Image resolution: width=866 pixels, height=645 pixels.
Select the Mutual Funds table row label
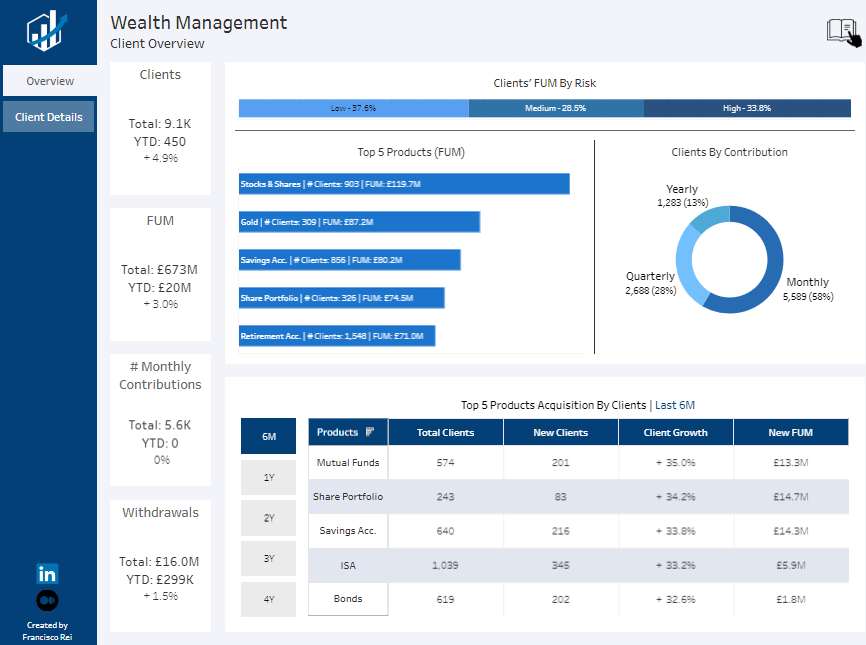(x=348, y=462)
